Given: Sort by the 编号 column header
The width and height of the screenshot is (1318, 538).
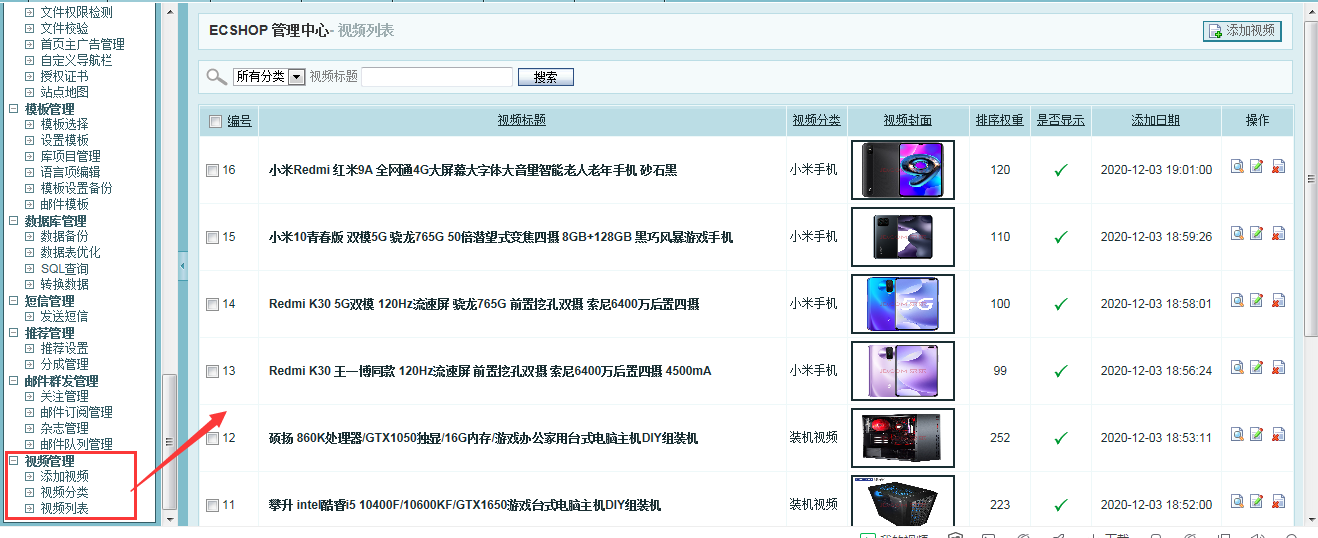Looking at the screenshot, I should pos(239,120).
